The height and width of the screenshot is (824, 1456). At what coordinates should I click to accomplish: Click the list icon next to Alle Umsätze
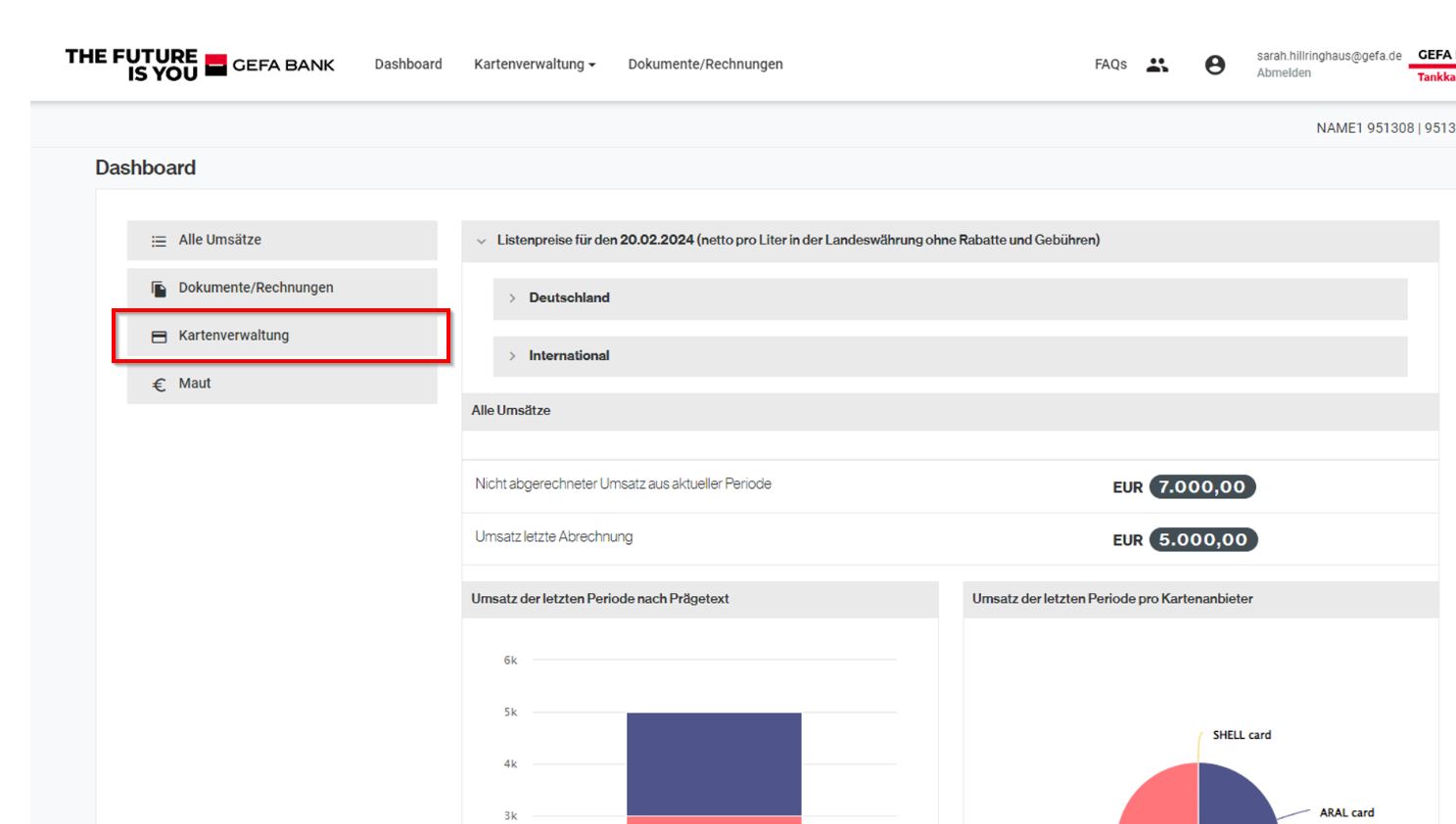tap(159, 241)
